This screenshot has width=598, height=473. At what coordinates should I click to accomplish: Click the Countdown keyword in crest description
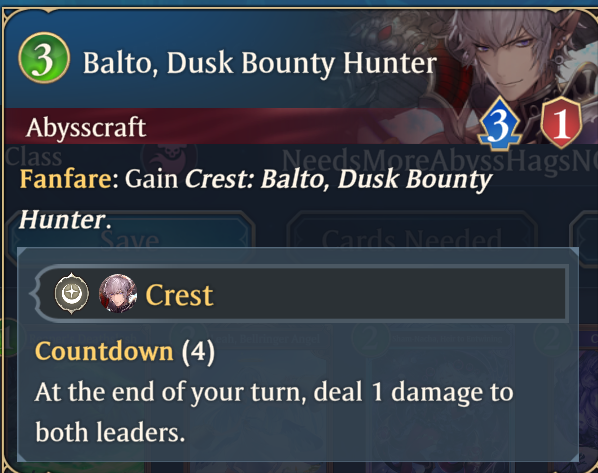pos(104,351)
